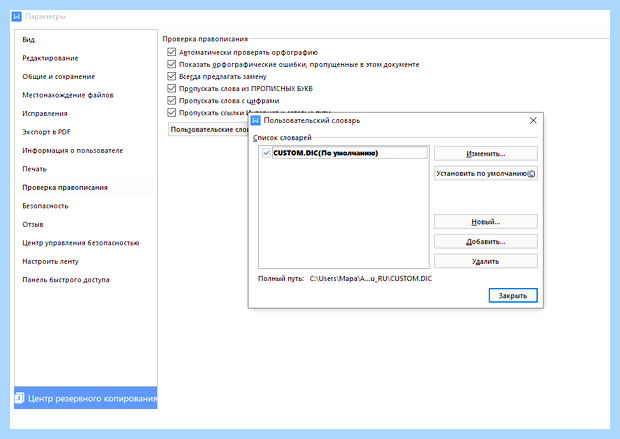Click the full path C:\Users\Мара\A...u_RU\CUSTOM.DIC text
The width and height of the screenshot is (620, 439).
(370, 278)
